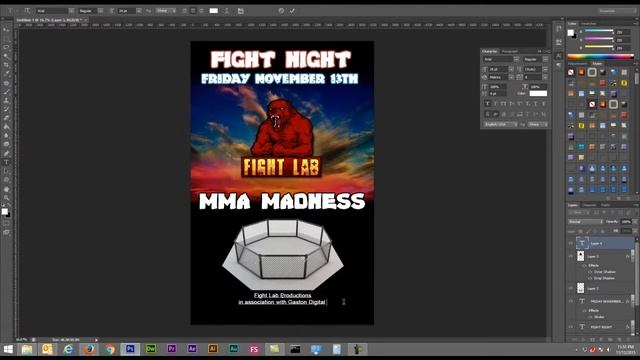Screen dimensions: 640x360
Task: Open Firefox from the Windows taskbar
Action: [x=89, y=349]
